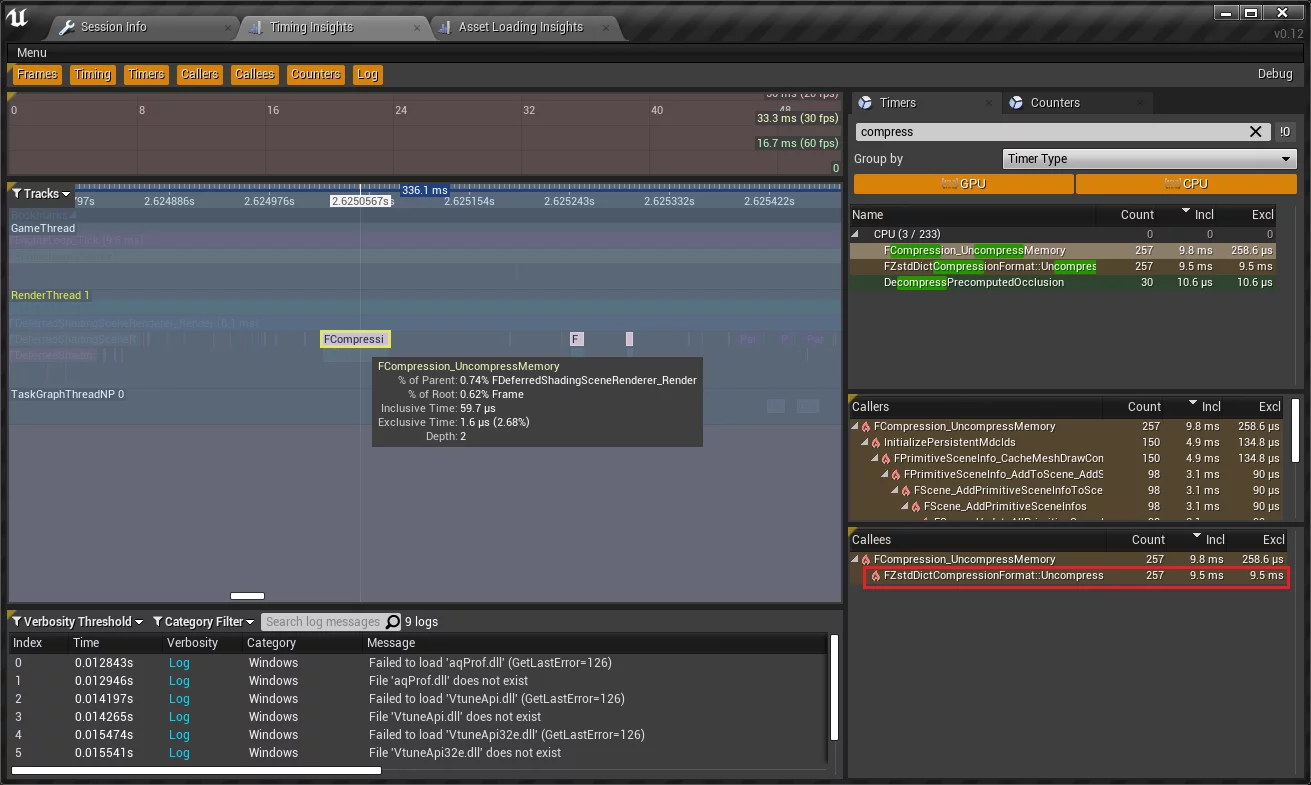Open the Group by Timer Type dropdown
Image resolution: width=1311 pixels, height=785 pixels.
1149,159
